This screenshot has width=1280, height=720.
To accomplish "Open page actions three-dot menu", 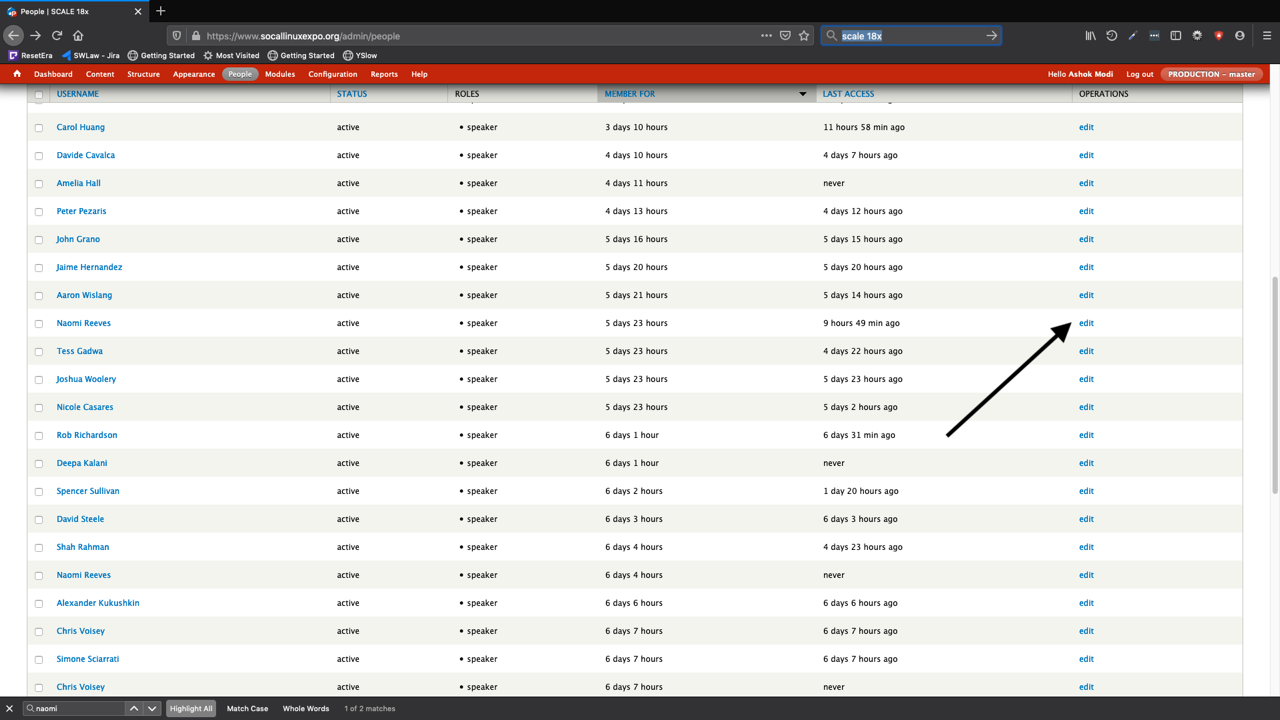I will click(766, 36).
